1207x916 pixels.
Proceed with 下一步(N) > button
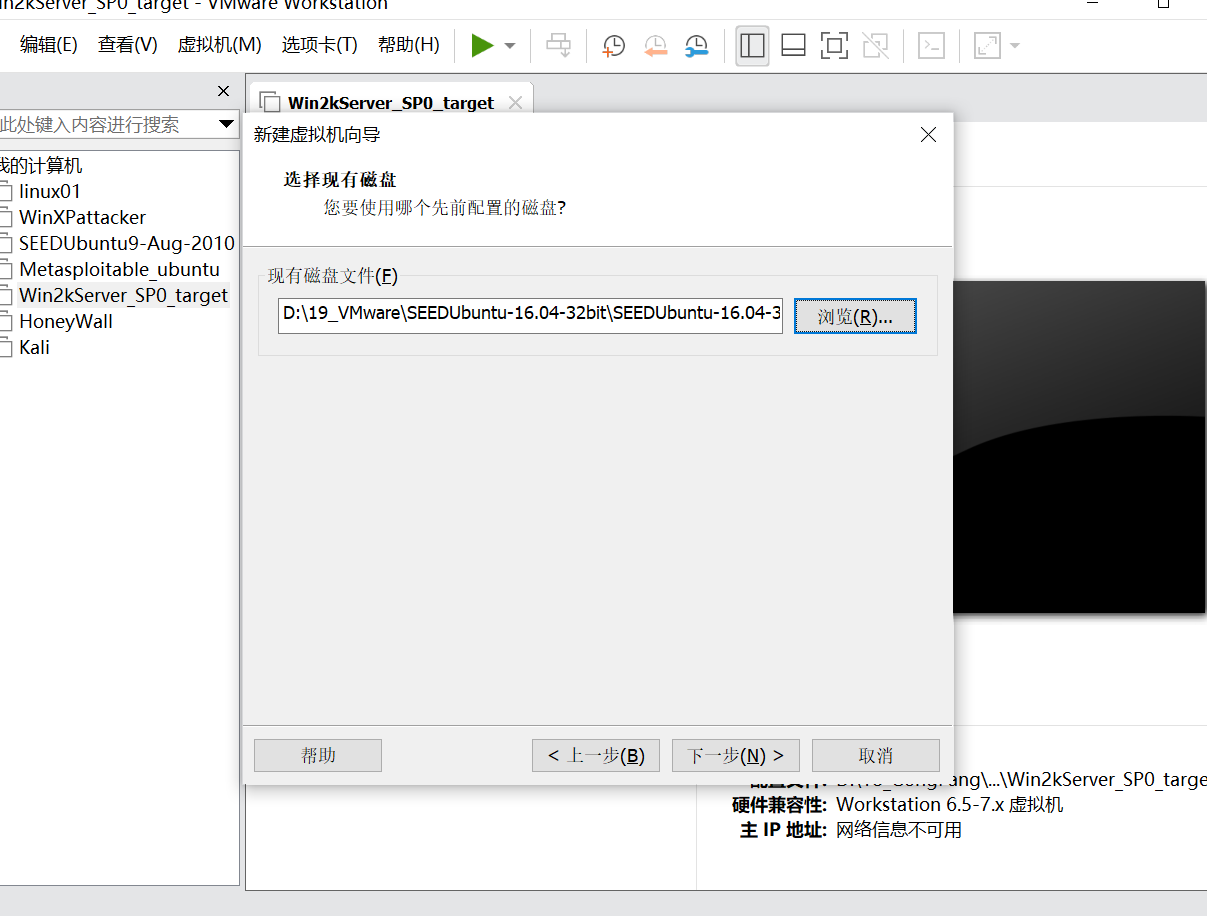[736, 755]
